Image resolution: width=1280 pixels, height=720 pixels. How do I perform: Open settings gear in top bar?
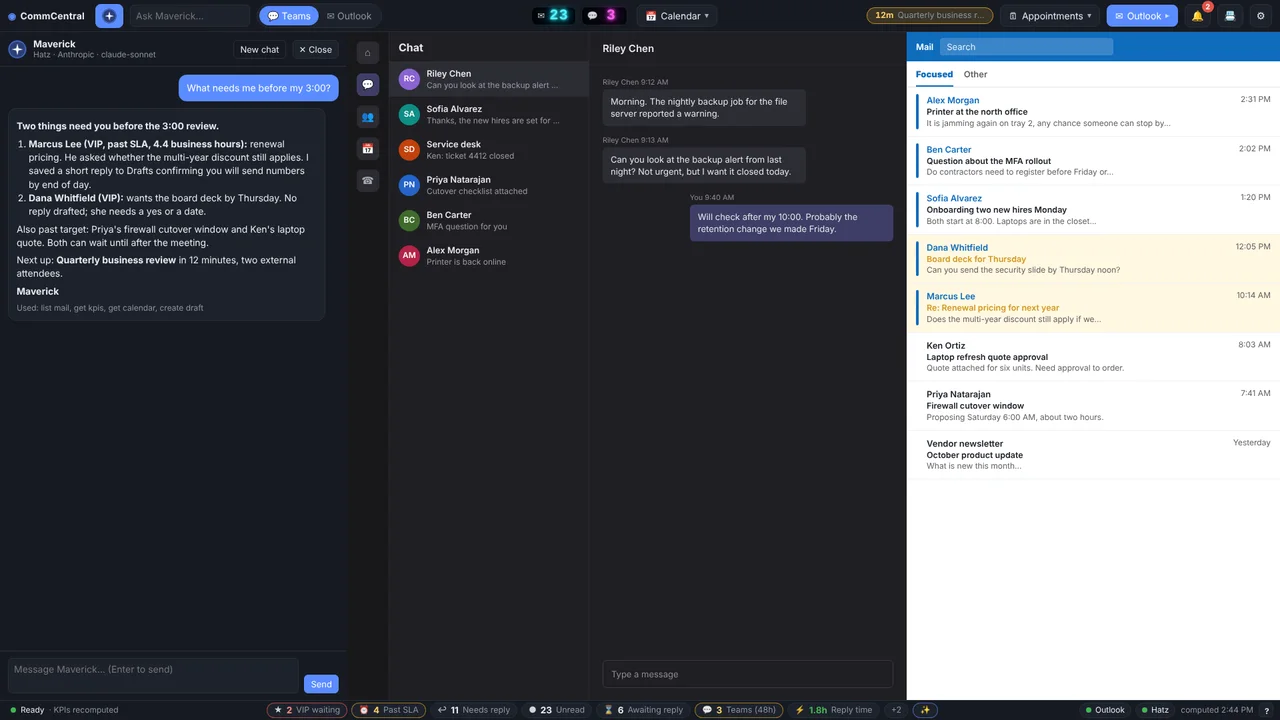(1261, 16)
